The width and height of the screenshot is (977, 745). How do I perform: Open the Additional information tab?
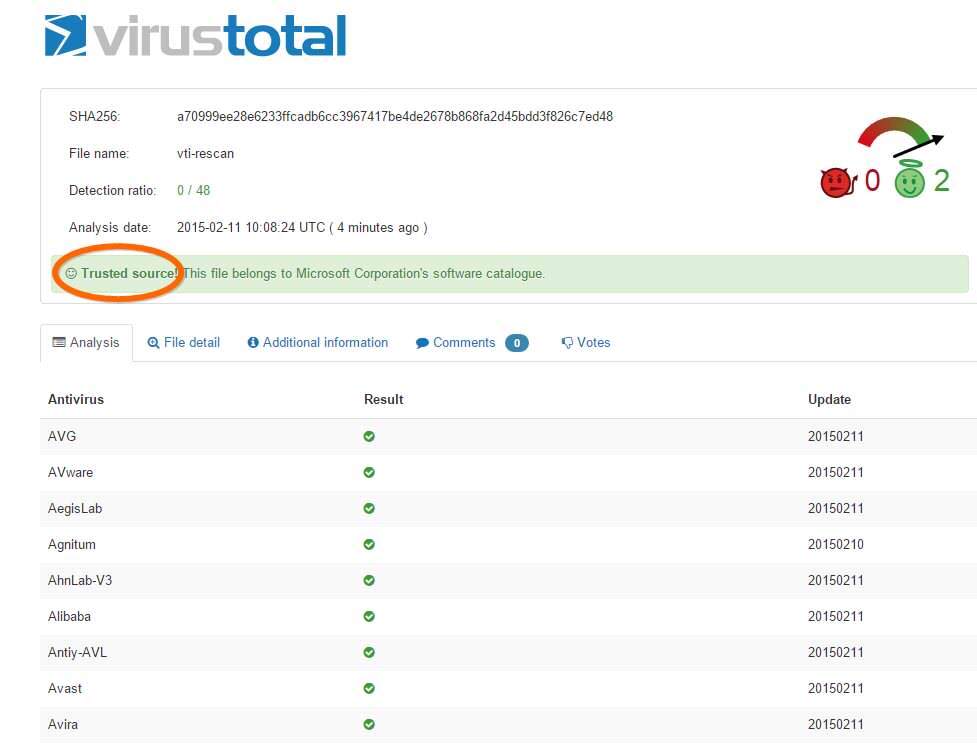point(318,343)
